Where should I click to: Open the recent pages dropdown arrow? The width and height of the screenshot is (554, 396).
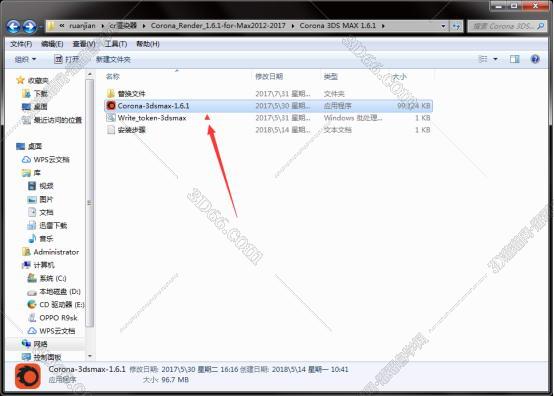pos(41,27)
